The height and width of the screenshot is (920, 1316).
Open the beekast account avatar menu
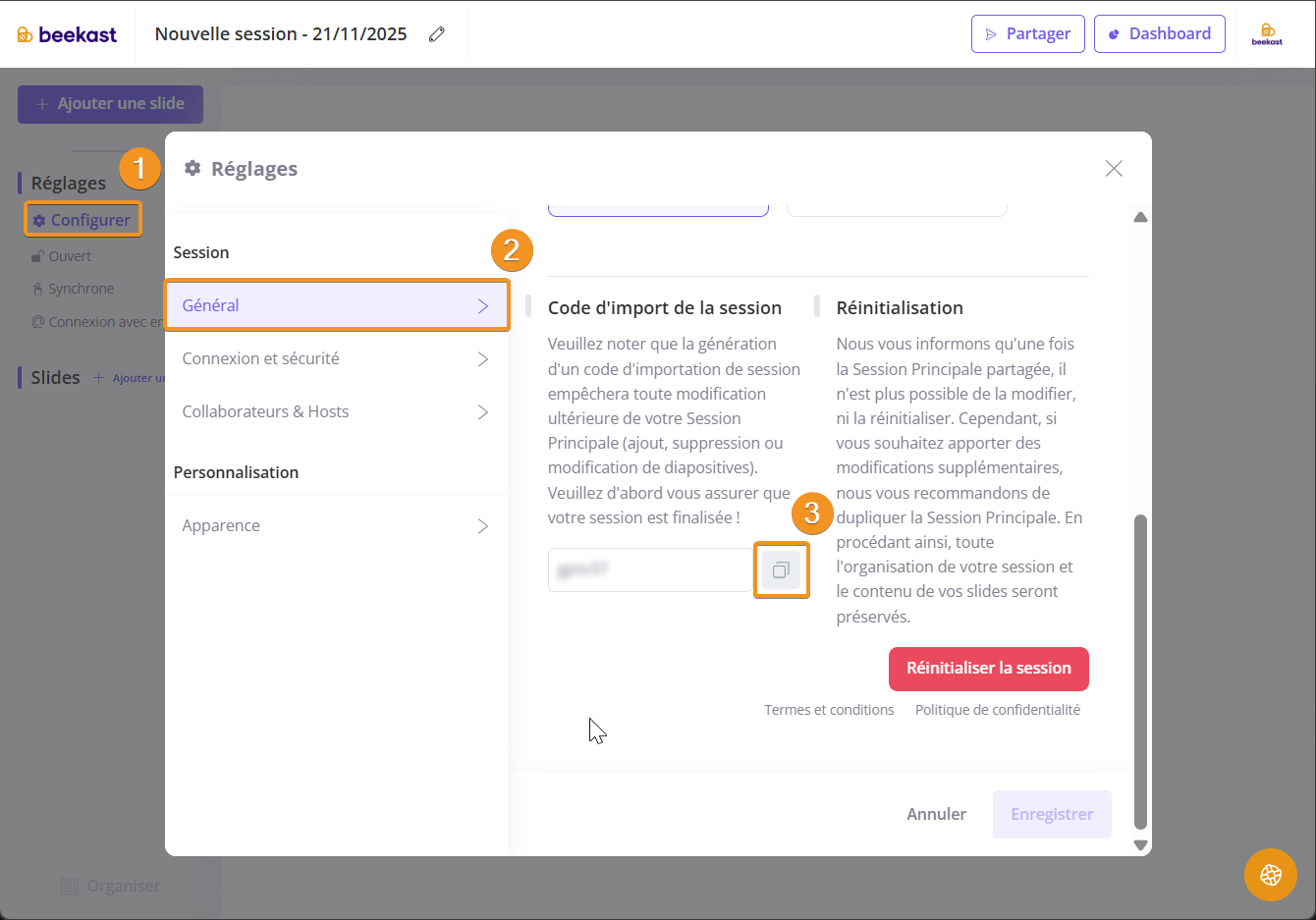[1267, 34]
